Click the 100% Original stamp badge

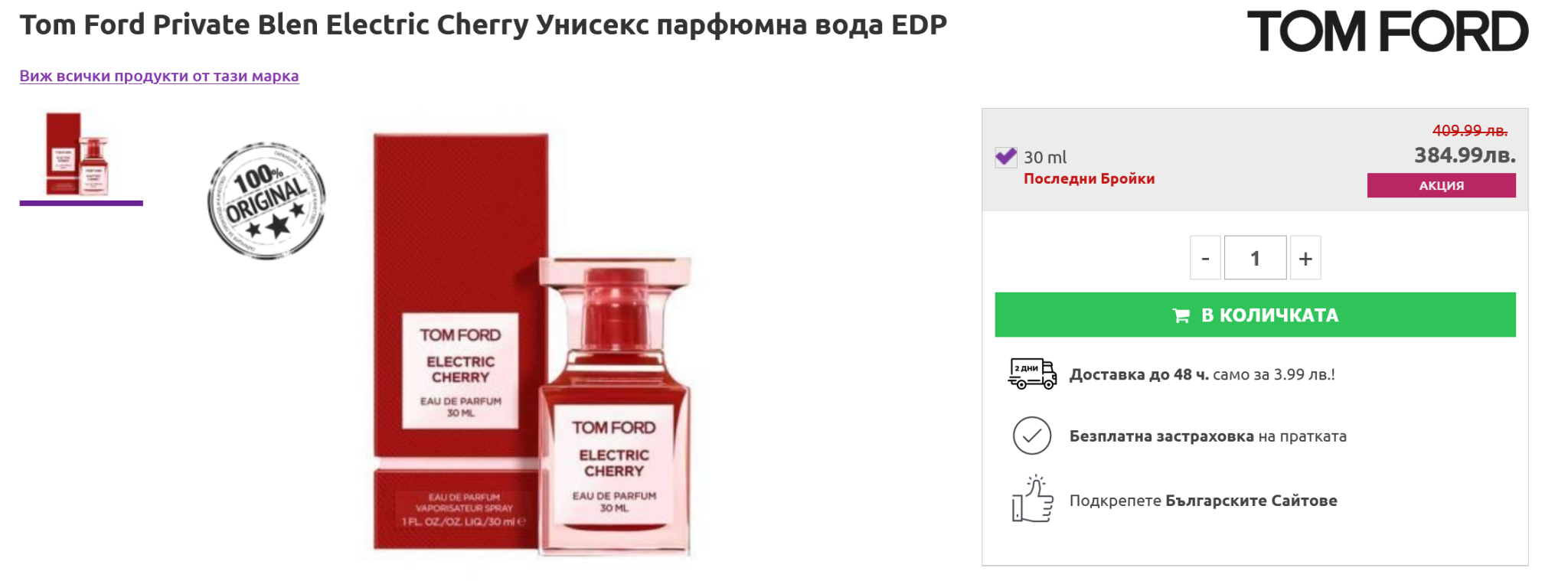point(266,201)
